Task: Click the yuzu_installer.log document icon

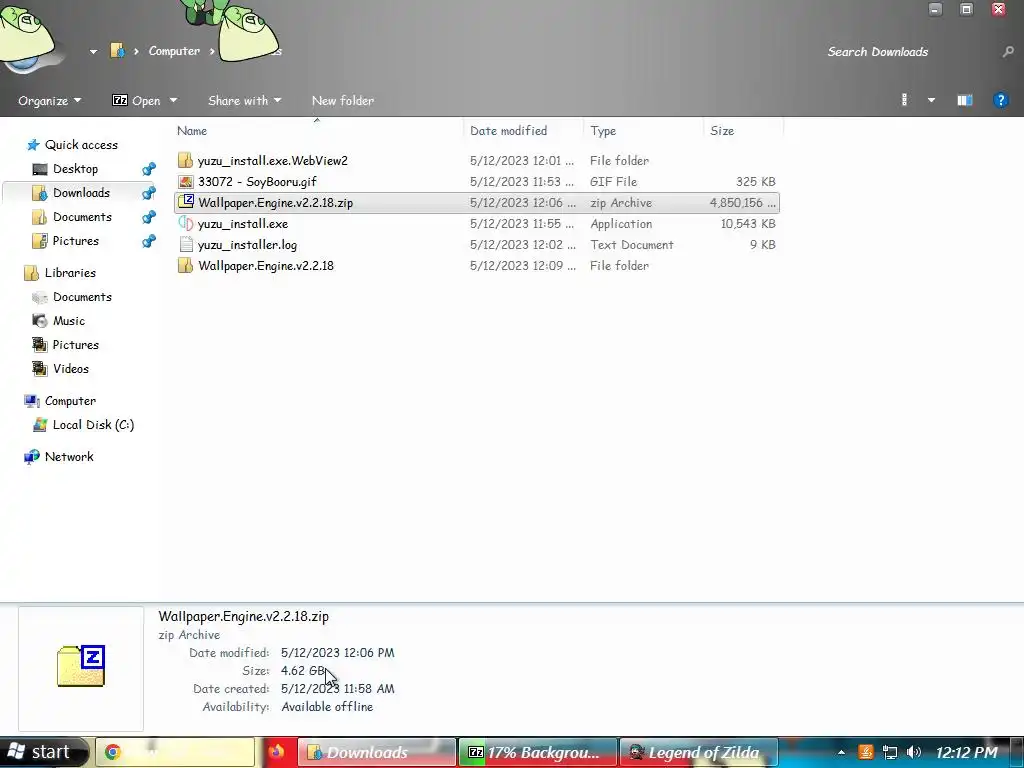Action: coord(185,244)
